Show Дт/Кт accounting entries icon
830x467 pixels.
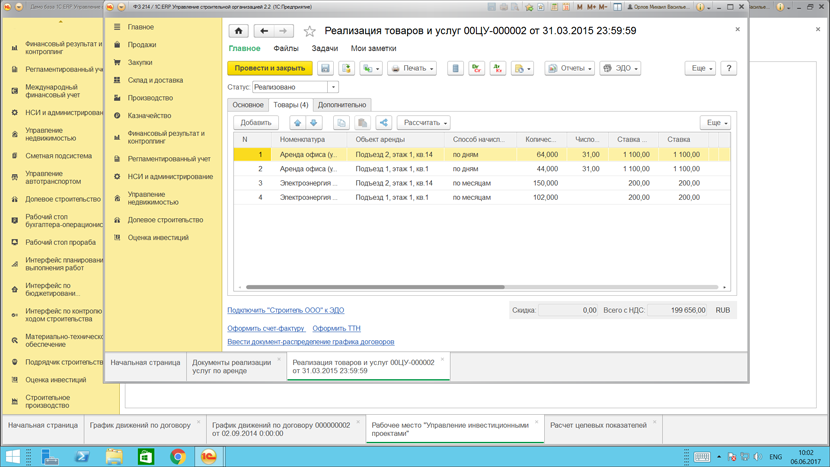coord(476,68)
